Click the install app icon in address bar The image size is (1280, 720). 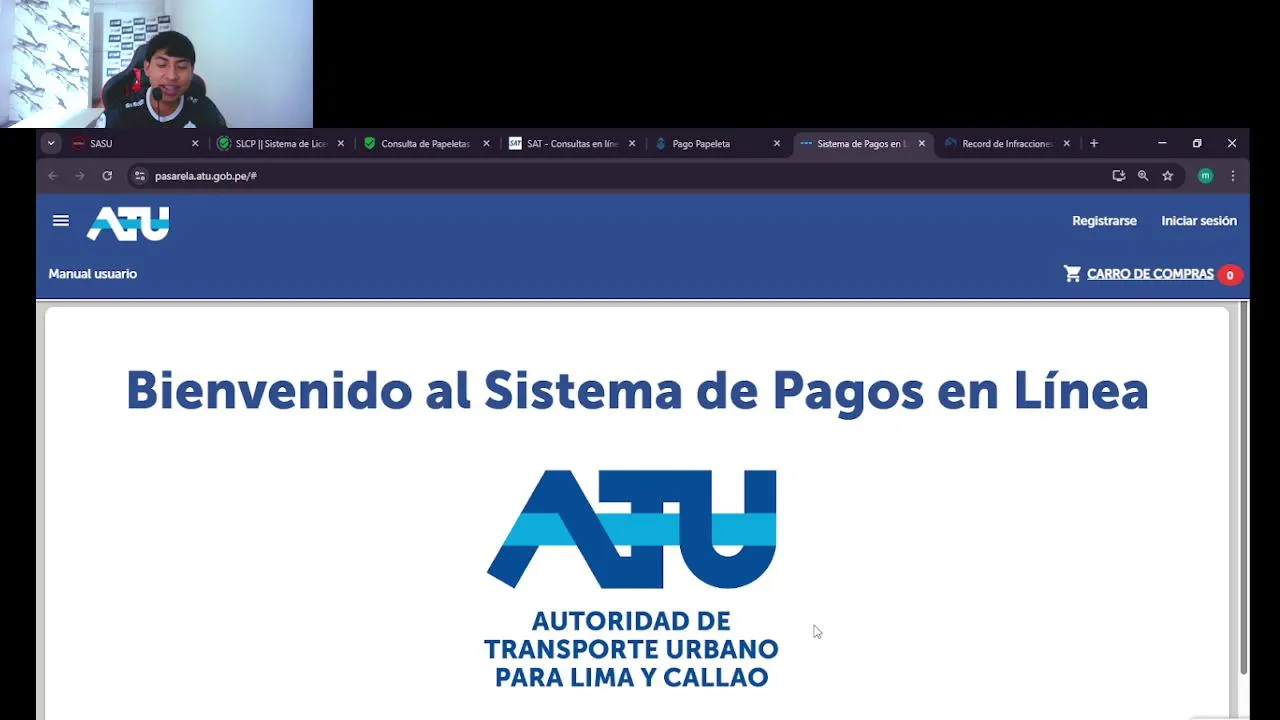pos(1119,176)
